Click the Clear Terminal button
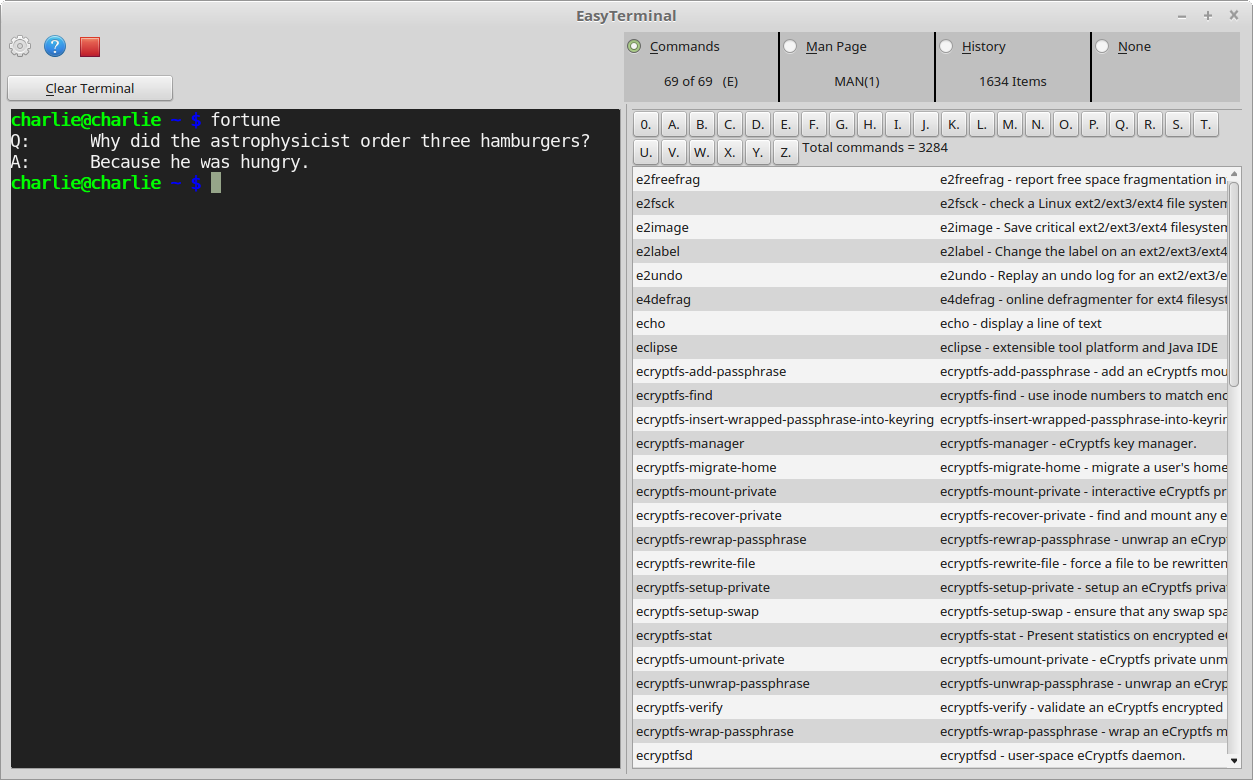The height and width of the screenshot is (780, 1253). 90,88
